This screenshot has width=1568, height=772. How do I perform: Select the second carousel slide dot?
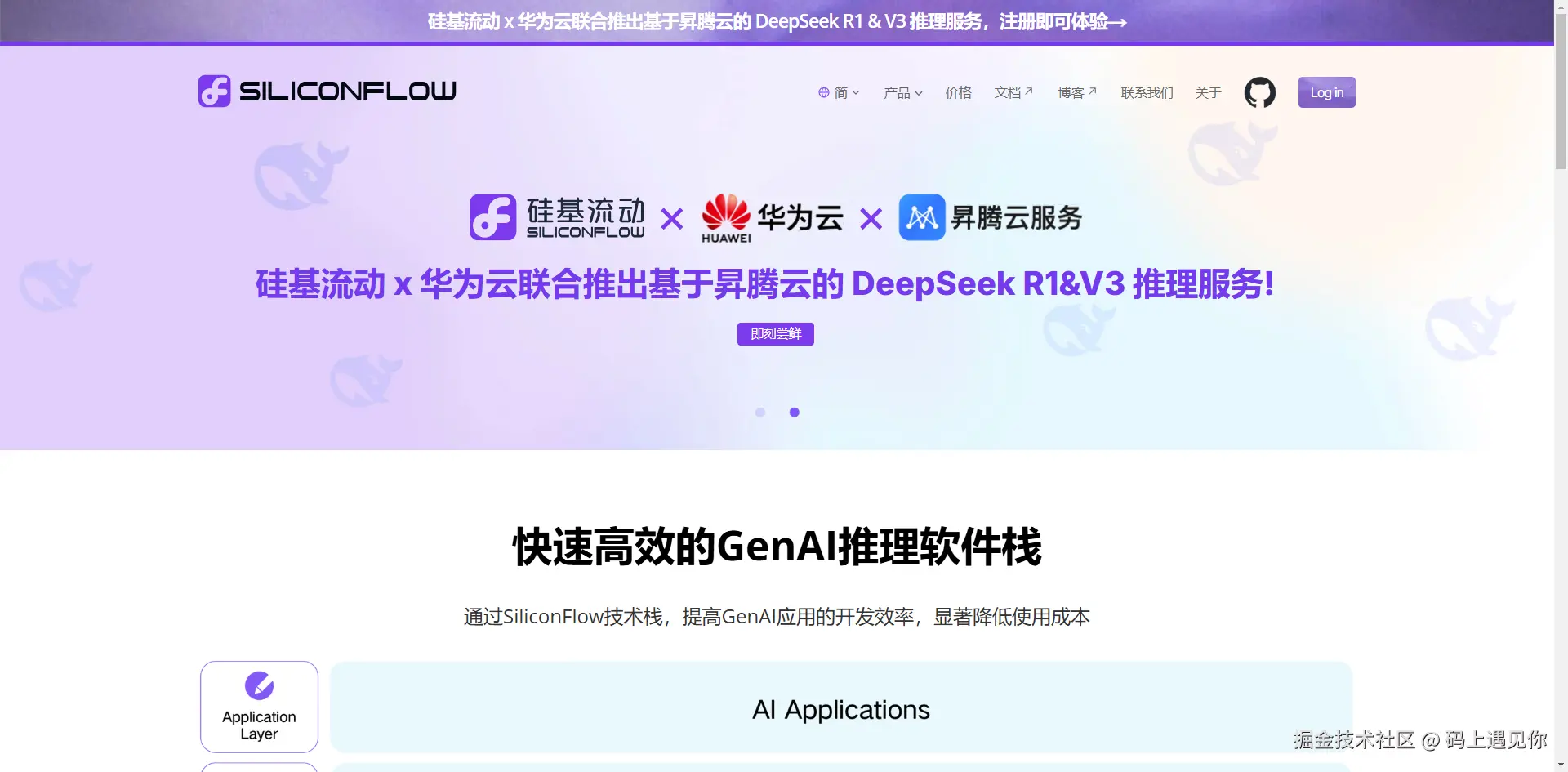[795, 413]
